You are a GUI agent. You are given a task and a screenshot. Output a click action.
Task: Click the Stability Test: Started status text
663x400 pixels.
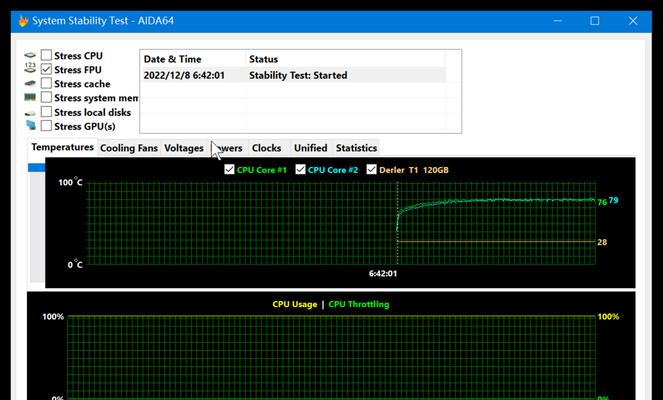(298, 75)
